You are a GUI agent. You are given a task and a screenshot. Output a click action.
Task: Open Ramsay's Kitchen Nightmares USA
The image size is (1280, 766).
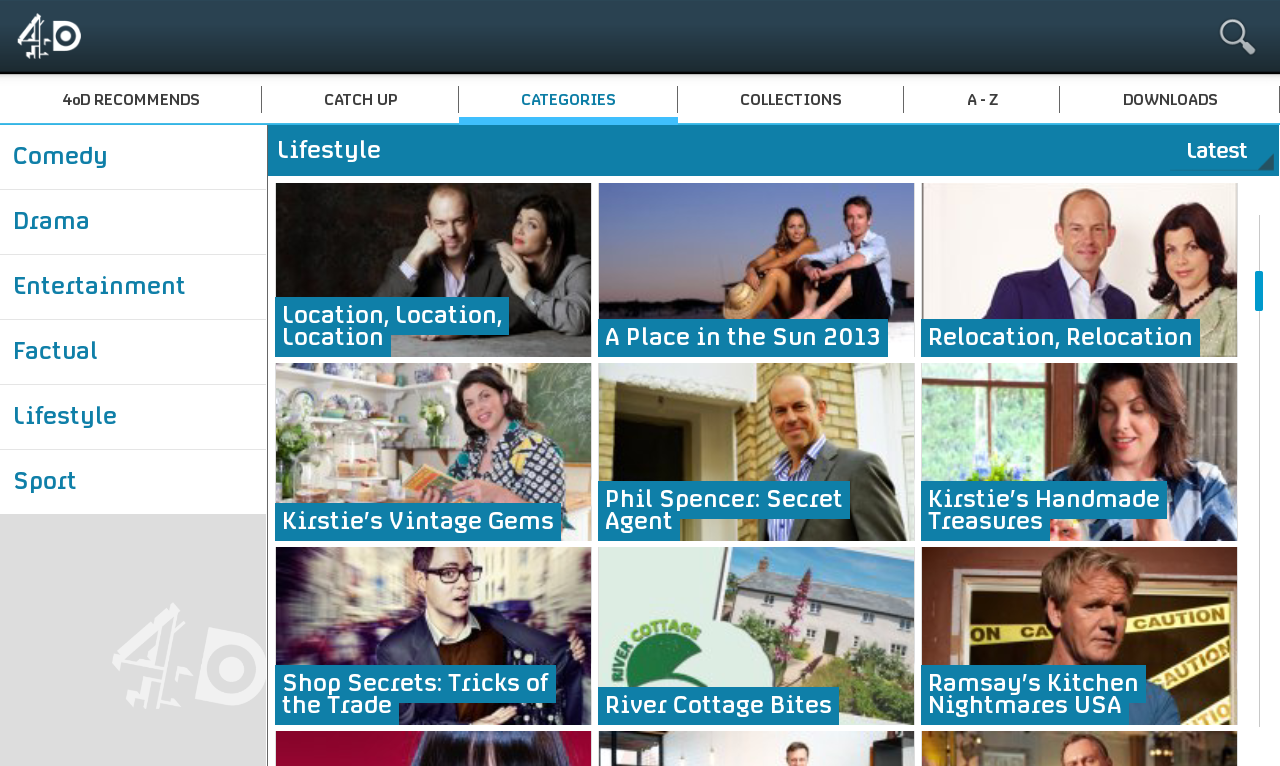click(x=1079, y=636)
